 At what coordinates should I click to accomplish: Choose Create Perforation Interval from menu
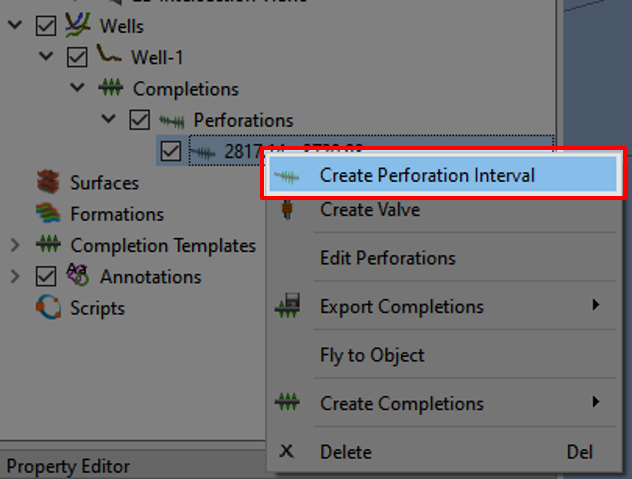427,175
